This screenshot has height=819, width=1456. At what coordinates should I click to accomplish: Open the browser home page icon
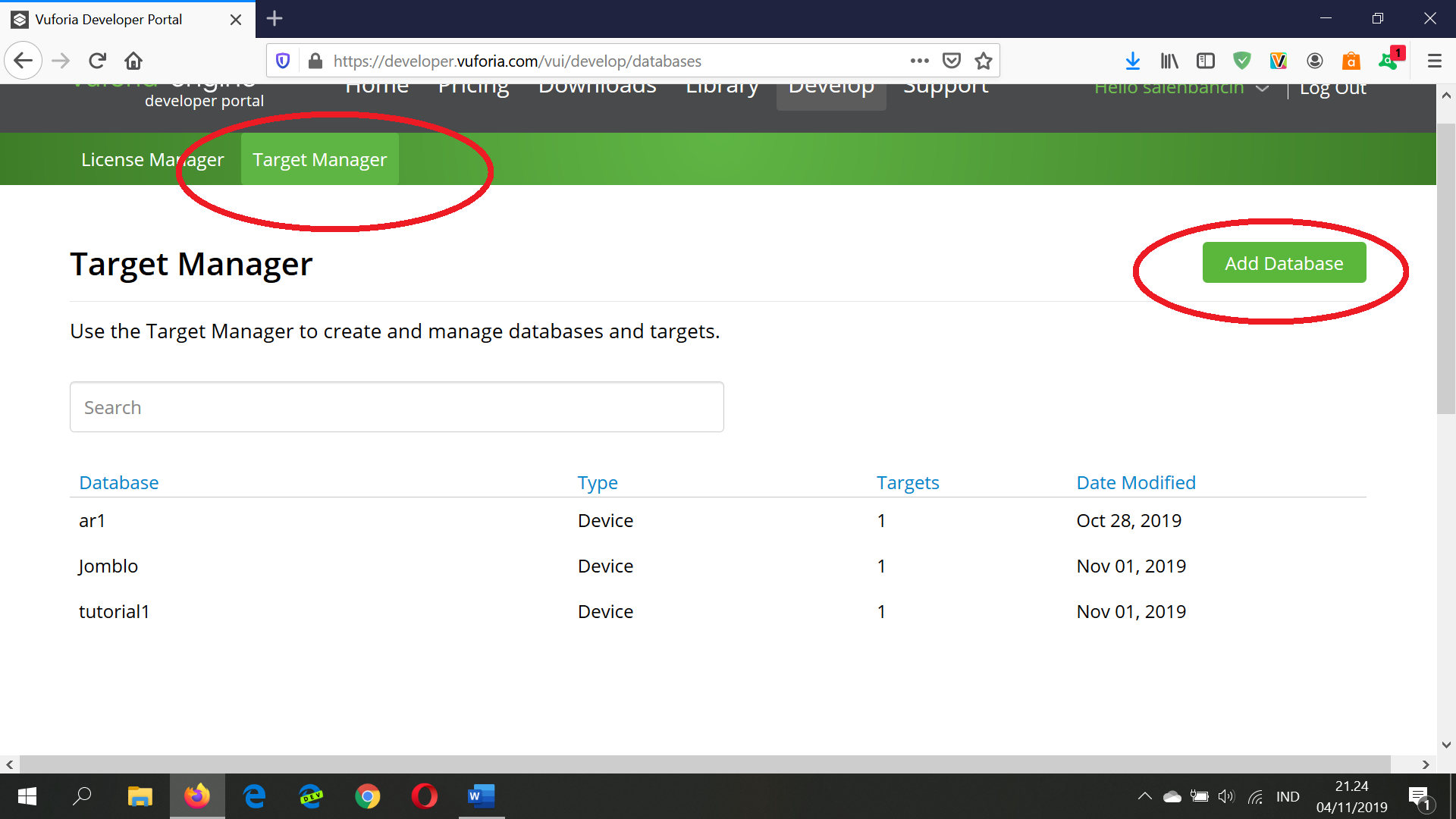click(133, 61)
